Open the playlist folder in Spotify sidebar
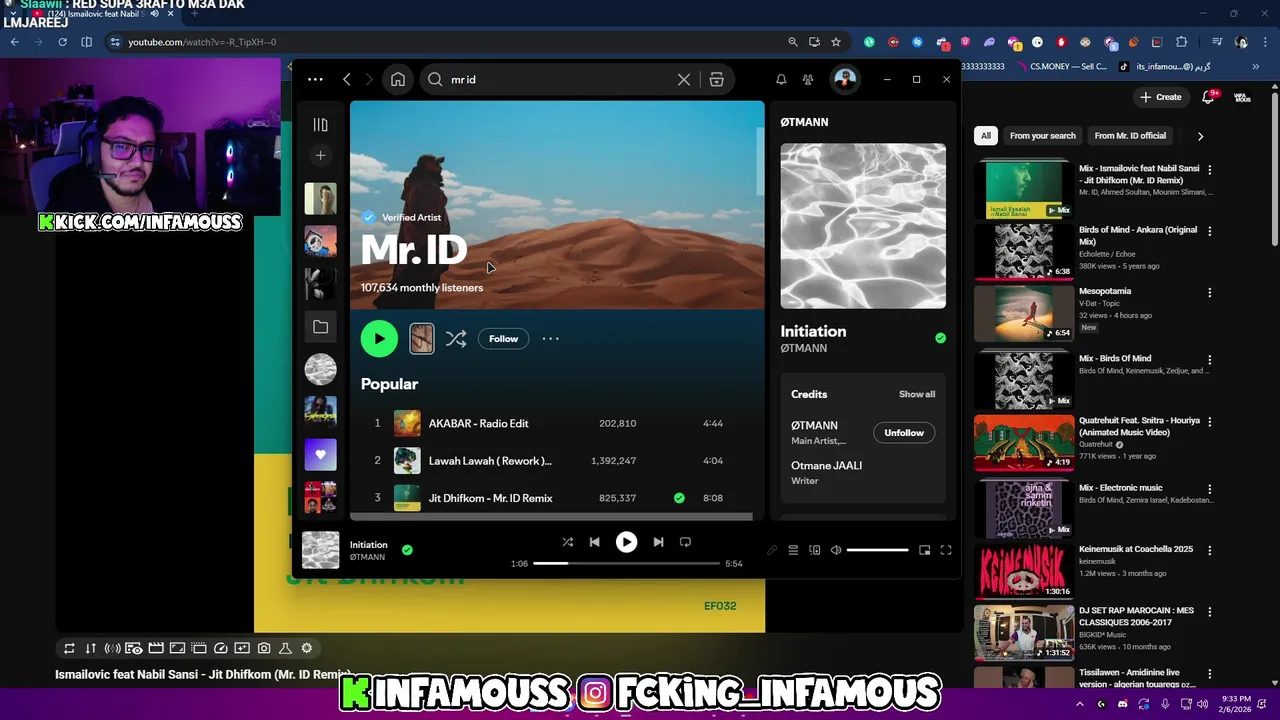This screenshot has width=1280, height=720. point(320,327)
